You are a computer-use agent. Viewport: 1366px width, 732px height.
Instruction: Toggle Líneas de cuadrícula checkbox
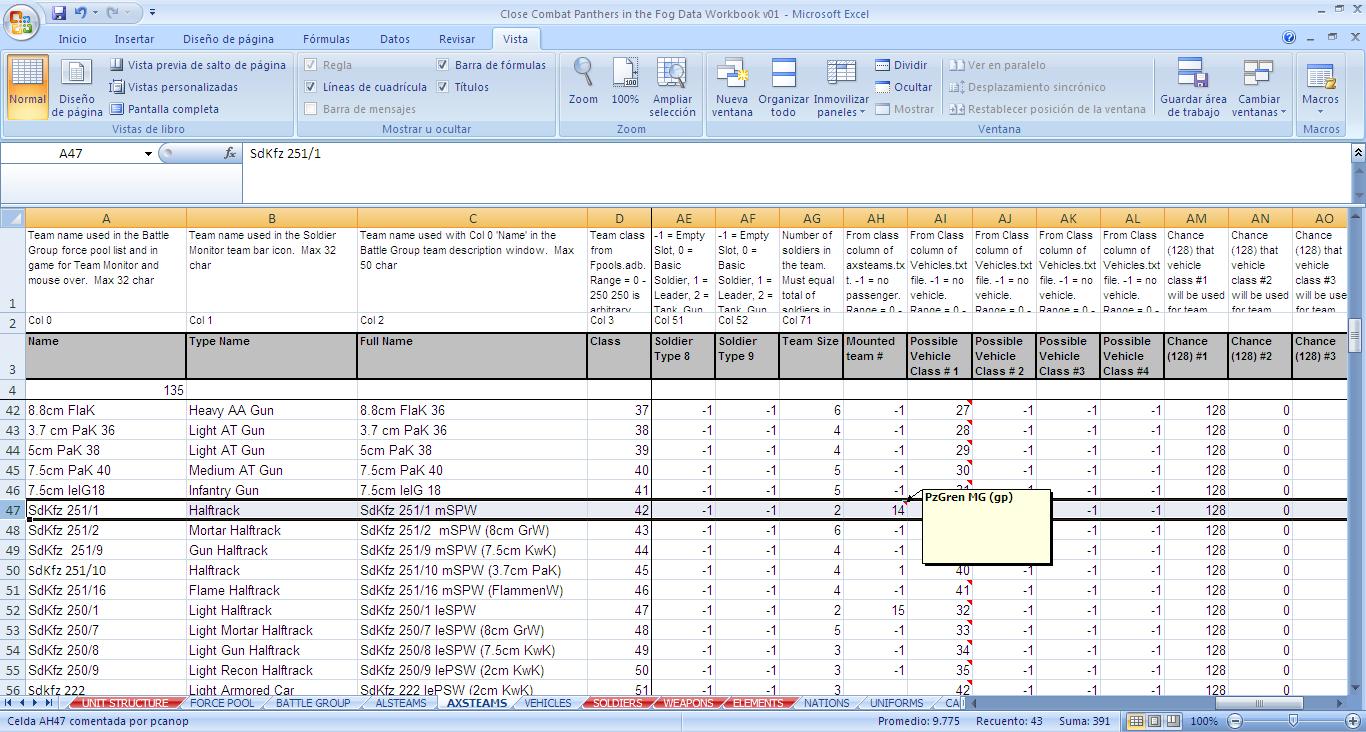pyautogui.click(x=312, y=87)
